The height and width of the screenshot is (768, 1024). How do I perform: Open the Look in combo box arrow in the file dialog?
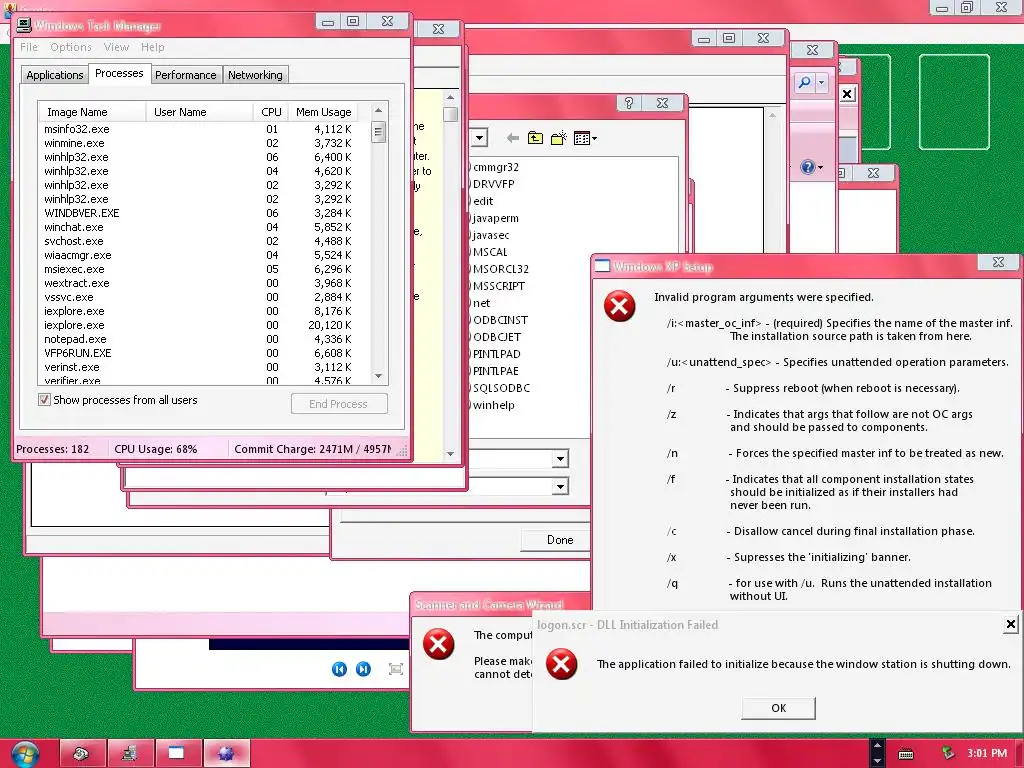click(479, 138)
